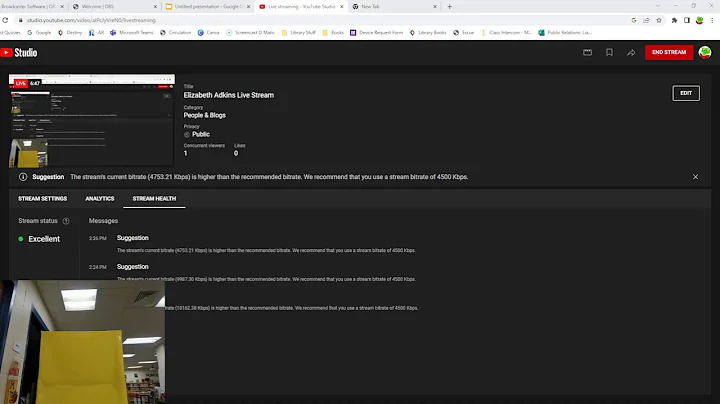Click the Excellent stream status text
The width and height of the screenshot is (720, 404).
[x=44, y=239]
